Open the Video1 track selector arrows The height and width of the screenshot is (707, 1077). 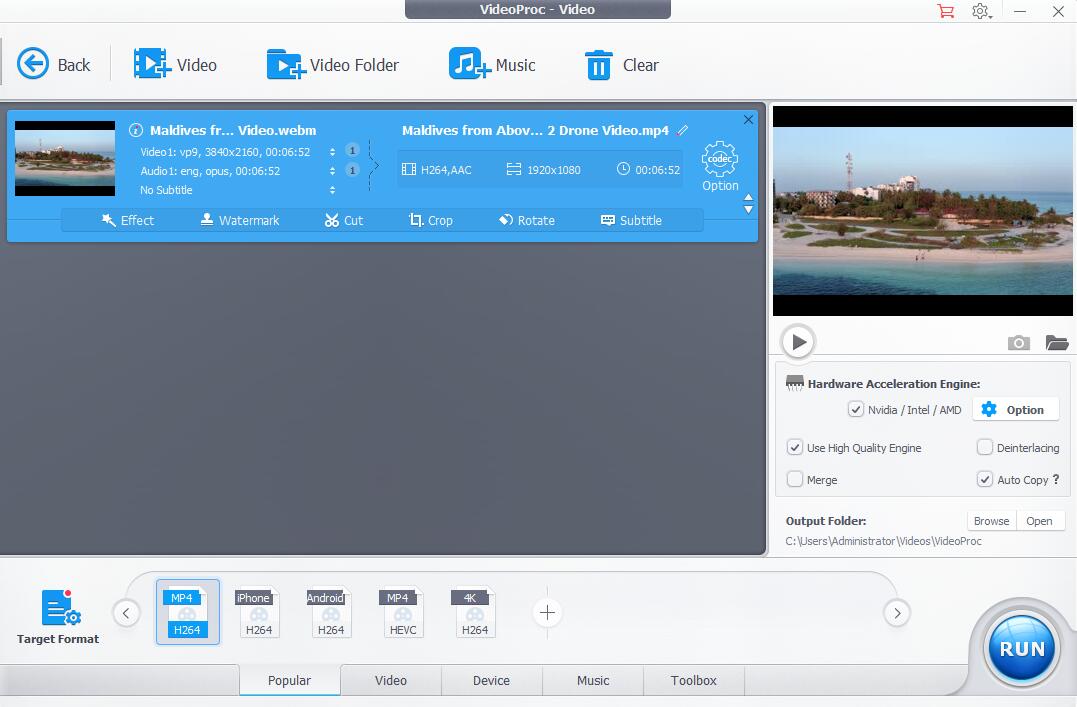[333, 152]
